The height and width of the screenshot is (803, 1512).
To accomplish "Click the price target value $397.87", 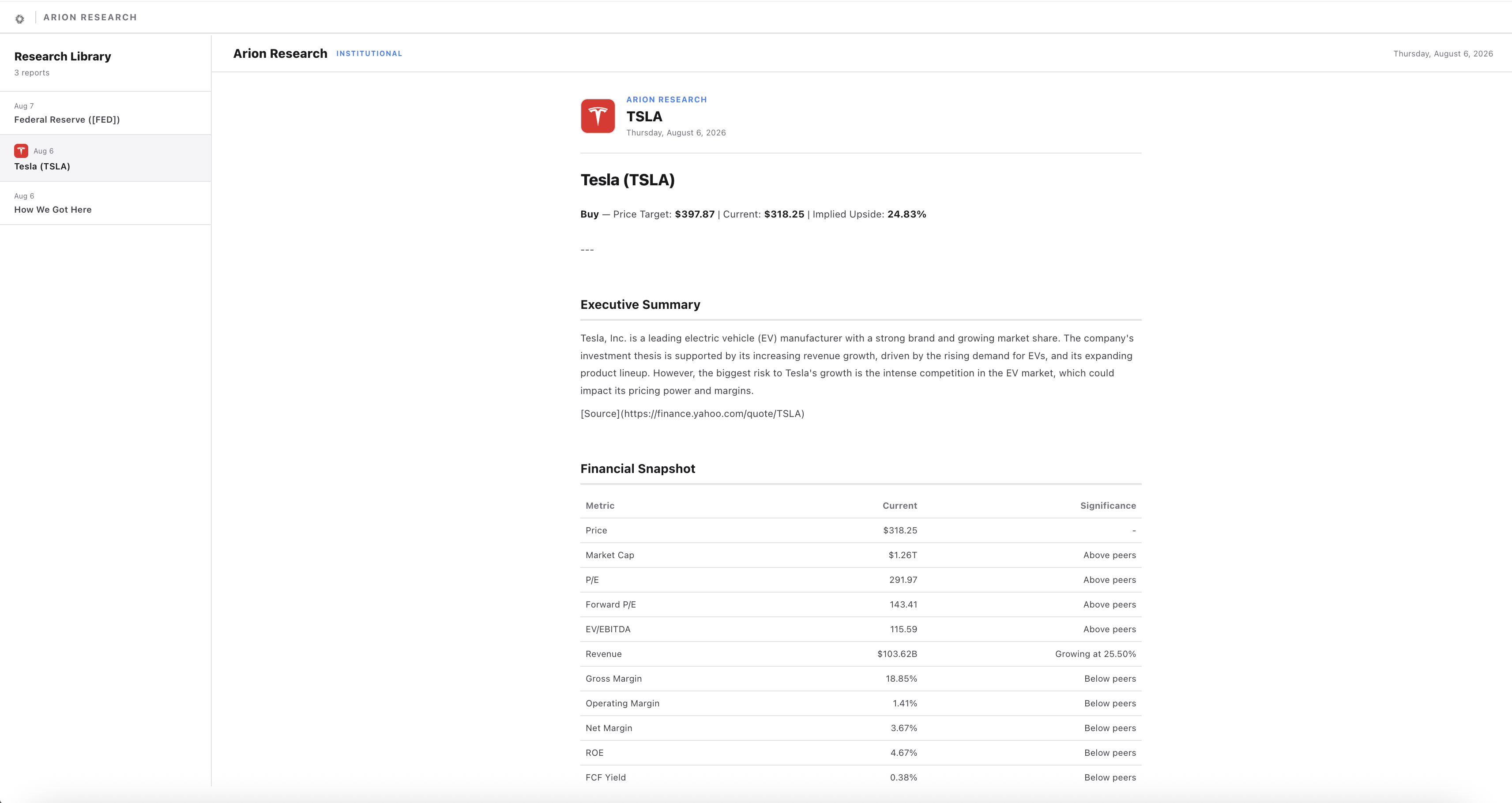I will (x=694, y=214).
